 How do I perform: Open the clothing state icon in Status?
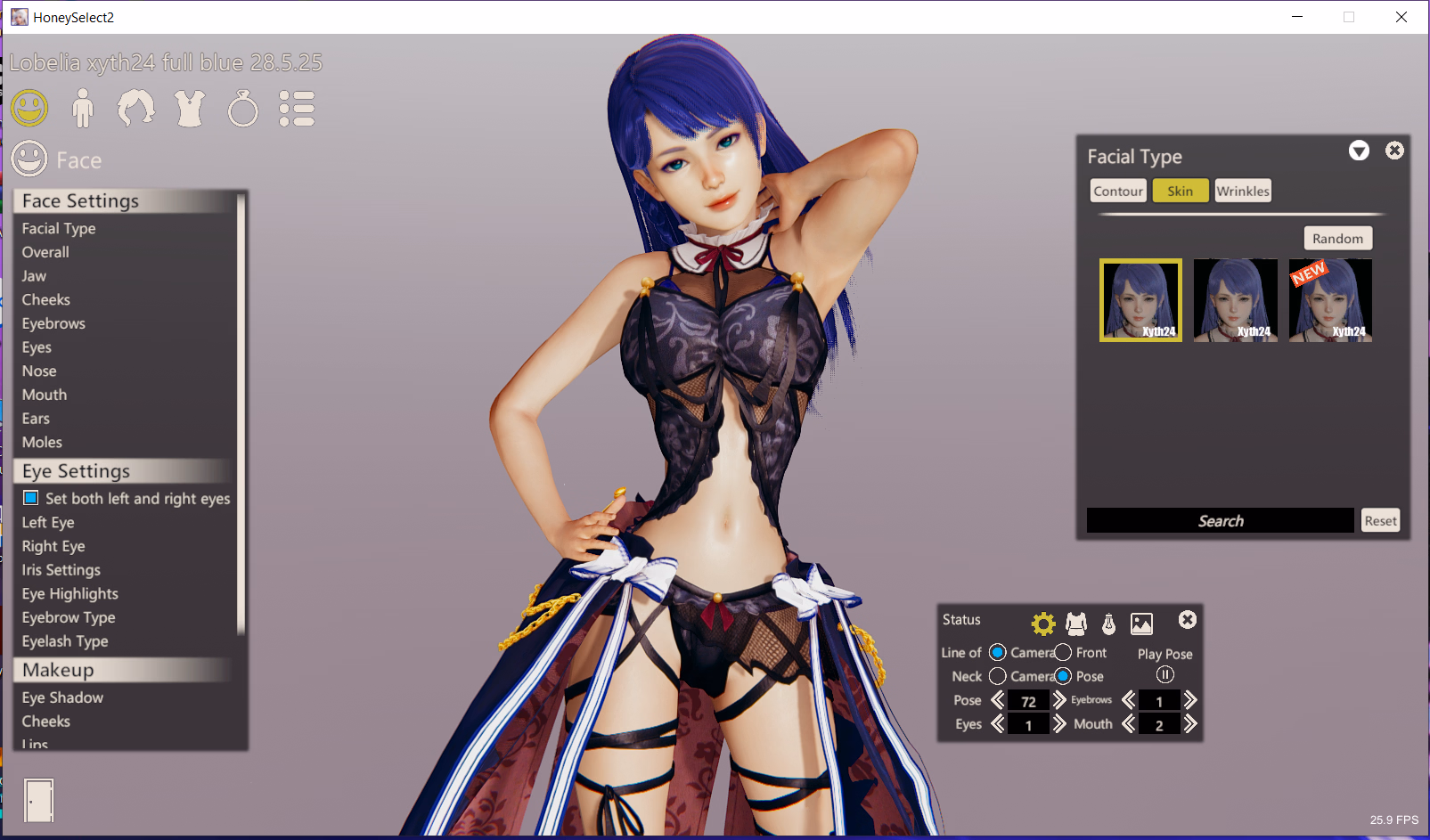(1076, 623)
